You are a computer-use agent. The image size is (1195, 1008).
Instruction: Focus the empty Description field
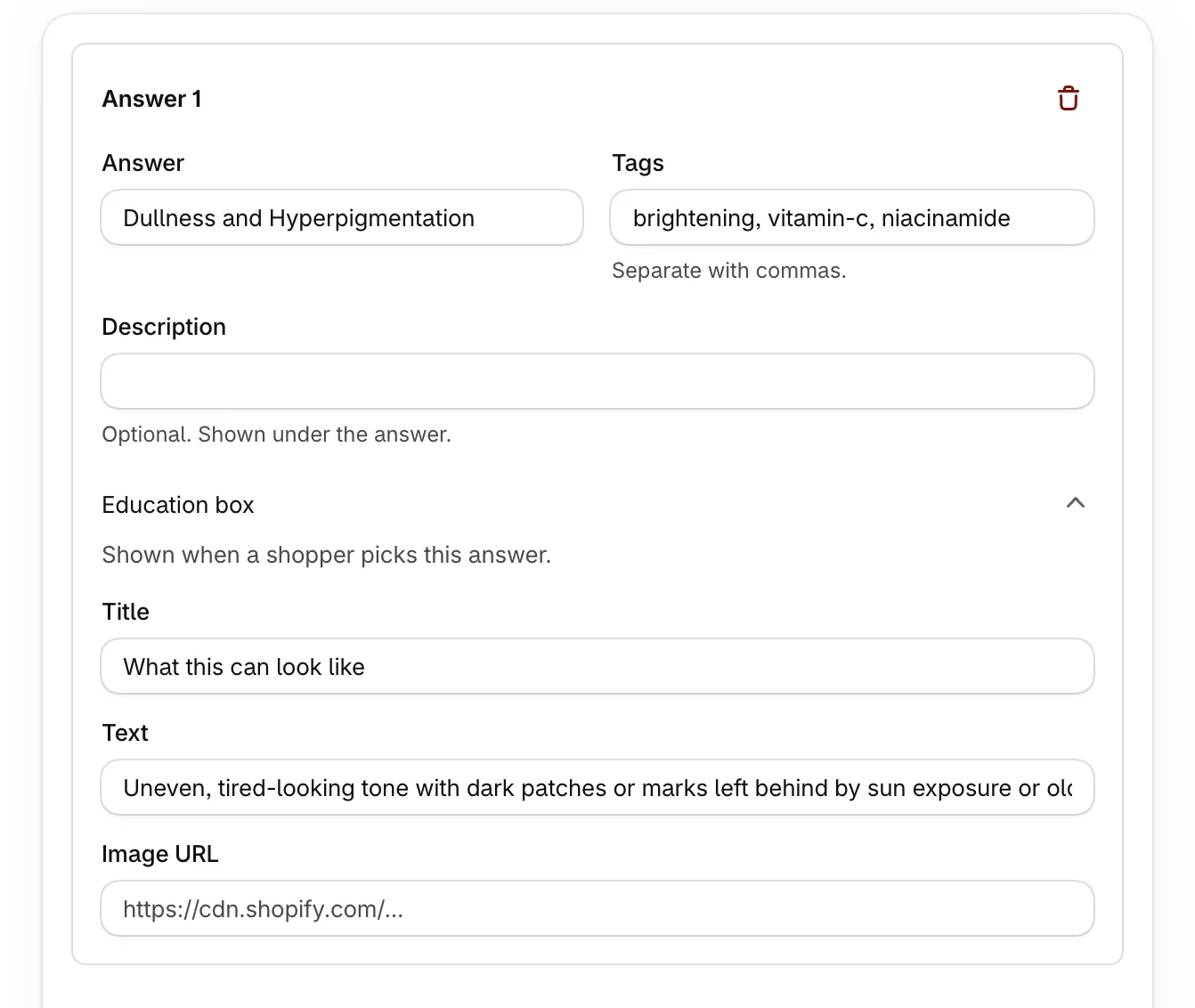click(597, 381)
